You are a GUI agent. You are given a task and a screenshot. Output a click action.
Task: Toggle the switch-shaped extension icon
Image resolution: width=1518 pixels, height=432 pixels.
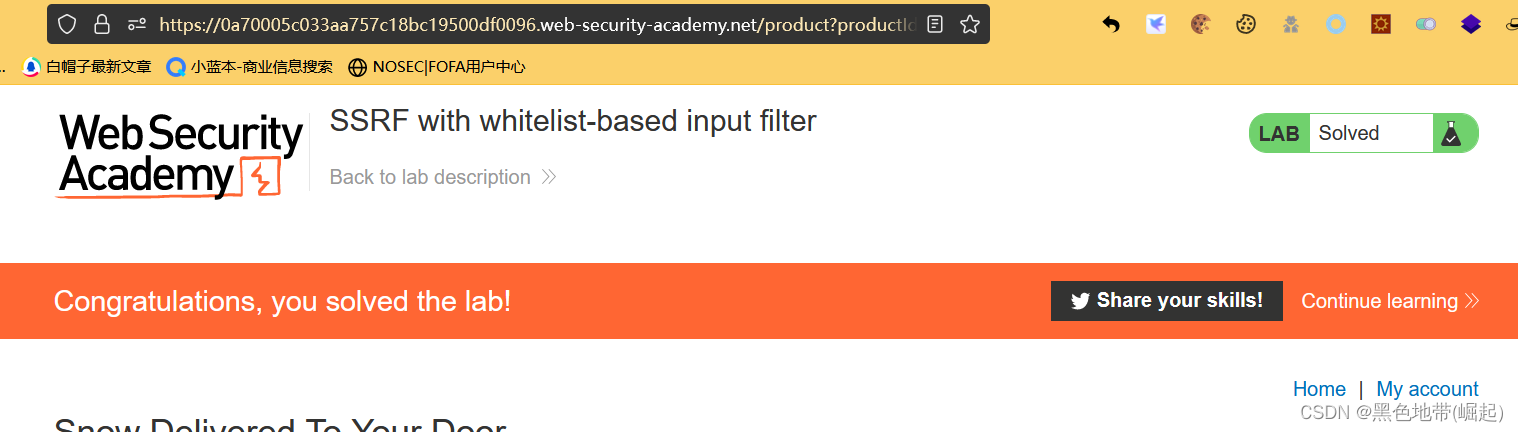1426,24
